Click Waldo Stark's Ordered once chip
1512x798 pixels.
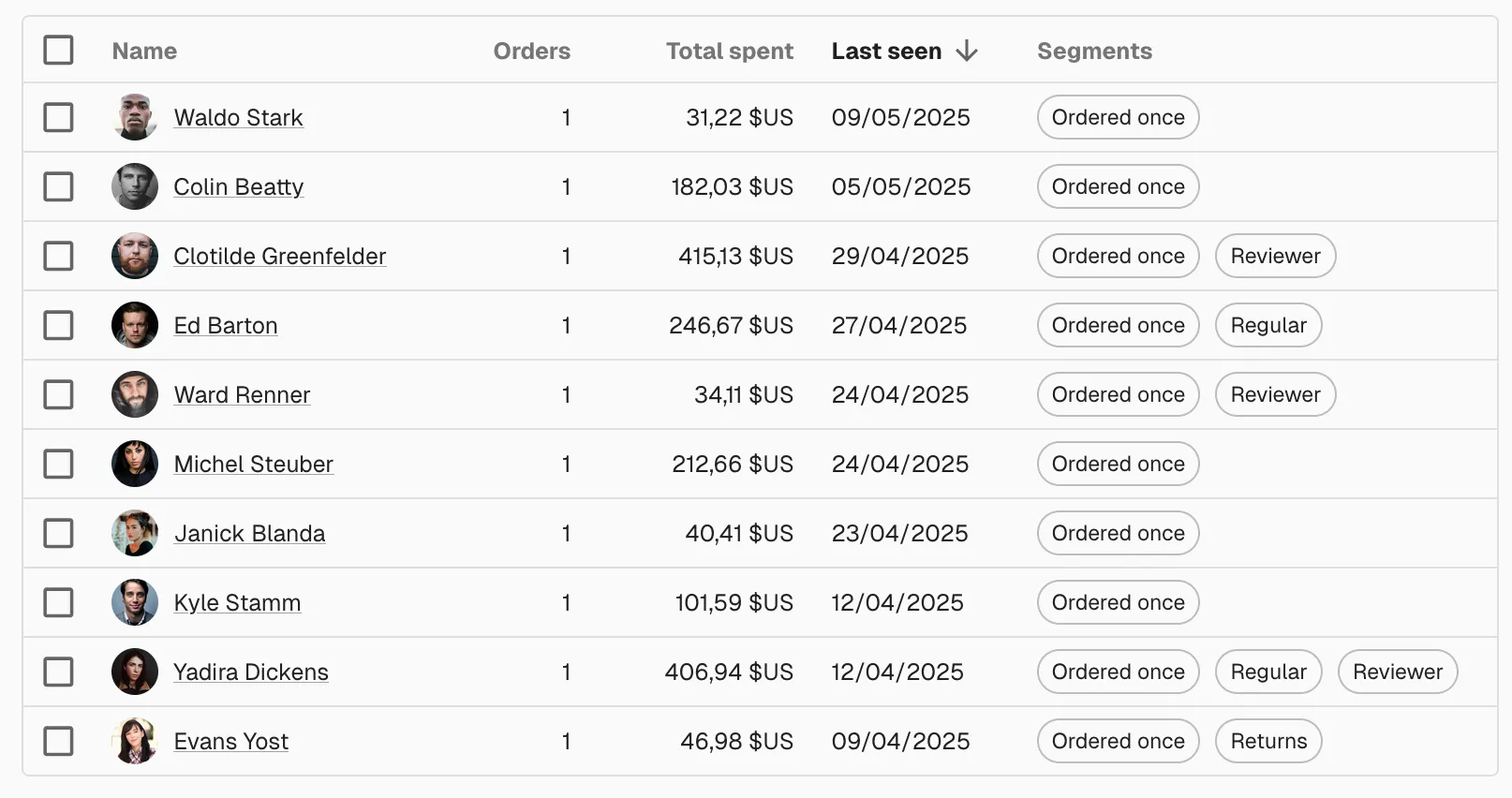(x=1118, y=118)
